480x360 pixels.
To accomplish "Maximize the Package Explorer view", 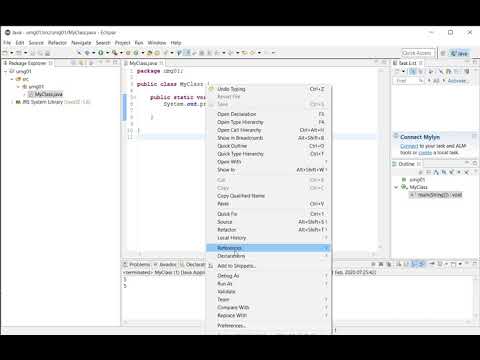I will (x=115, y=62).
